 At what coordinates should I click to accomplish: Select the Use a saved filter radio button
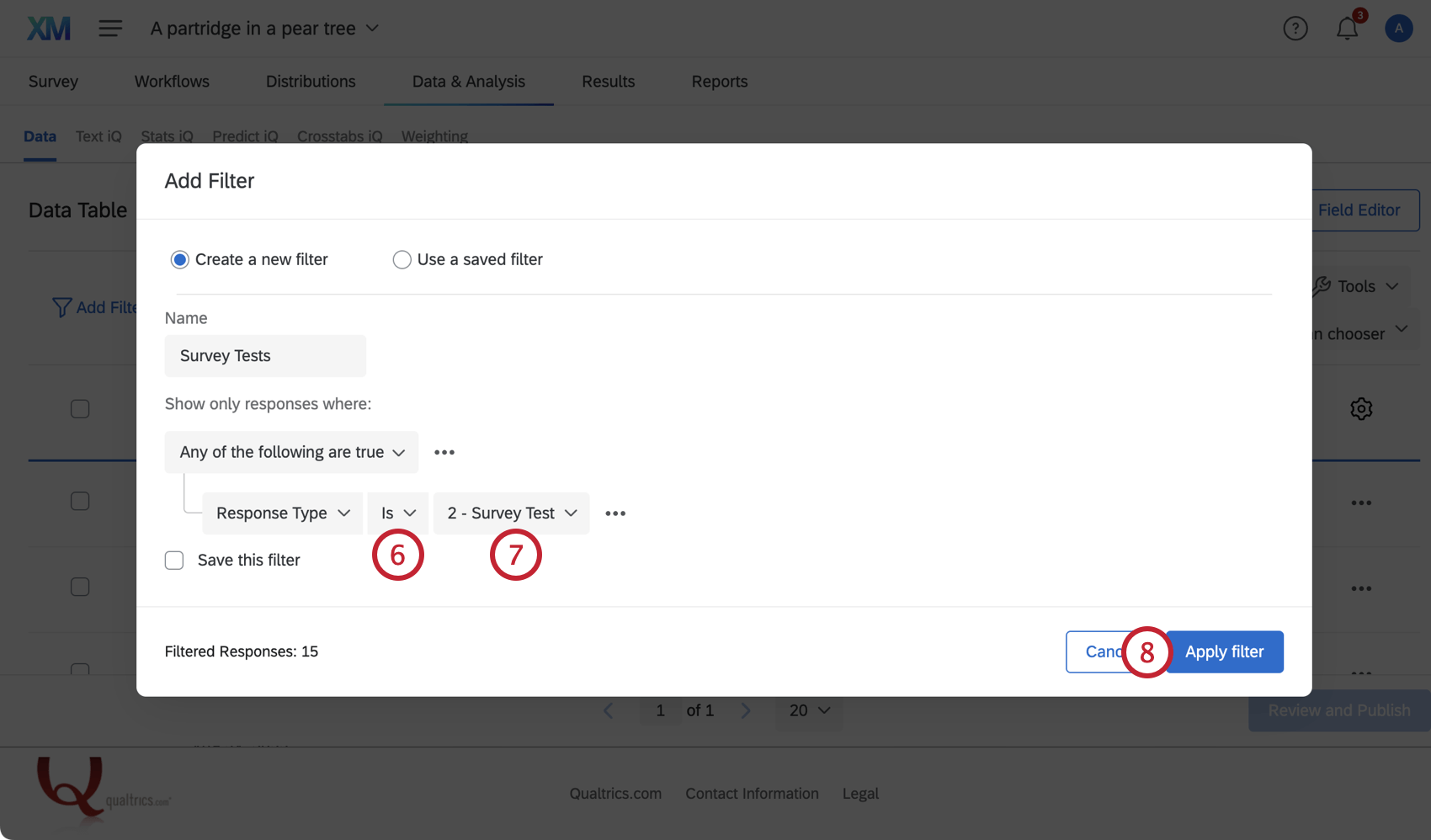pos(402,259)
